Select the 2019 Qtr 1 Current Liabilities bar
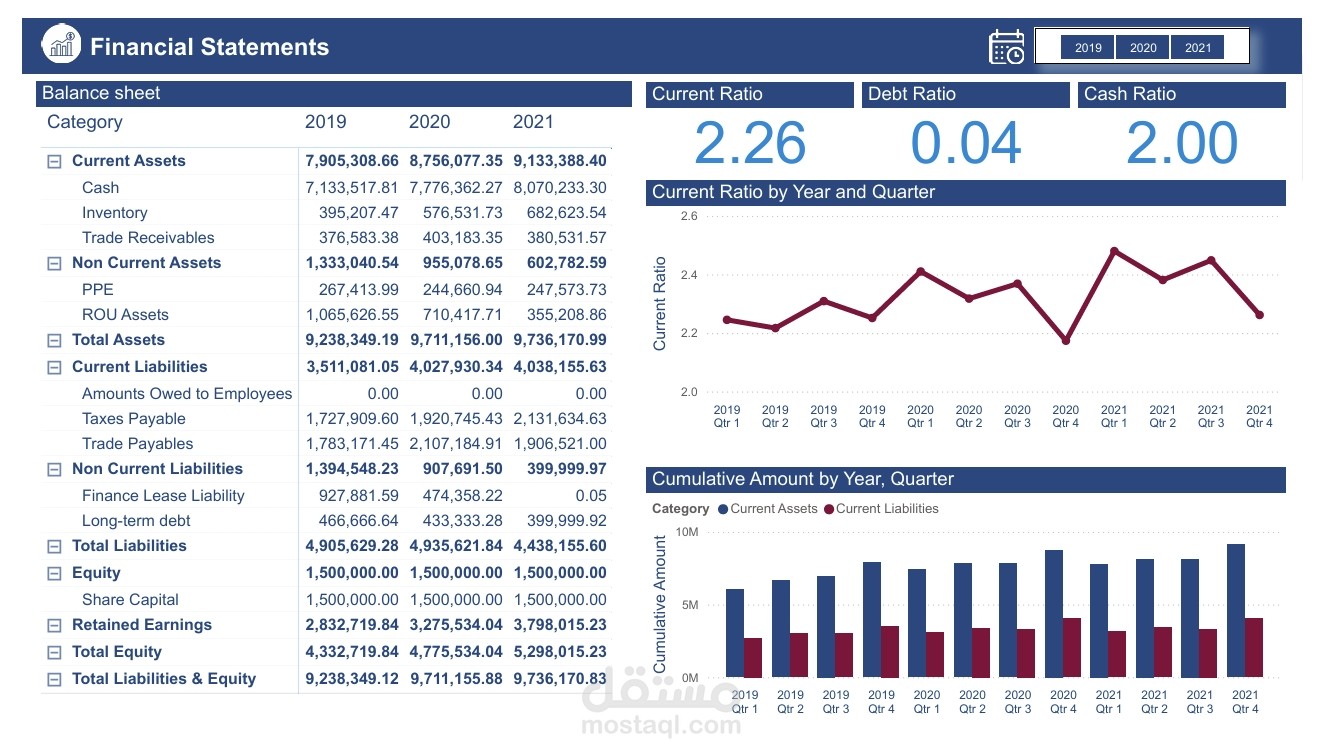This screenshot has height=754, width=1324. [x=753, y=657]
